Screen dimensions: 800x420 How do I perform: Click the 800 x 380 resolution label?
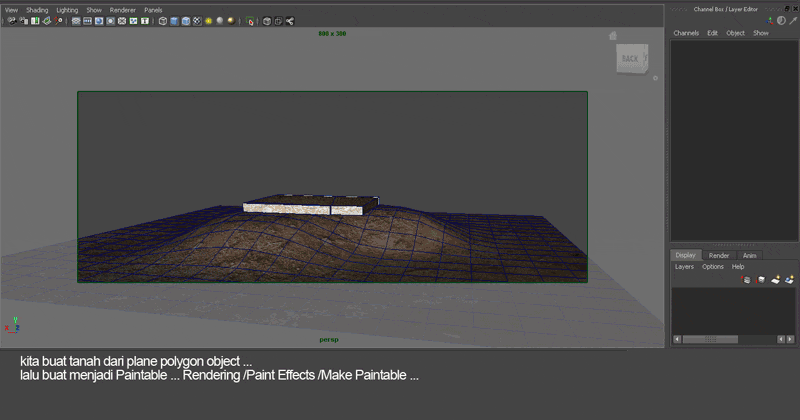point(332,34)
